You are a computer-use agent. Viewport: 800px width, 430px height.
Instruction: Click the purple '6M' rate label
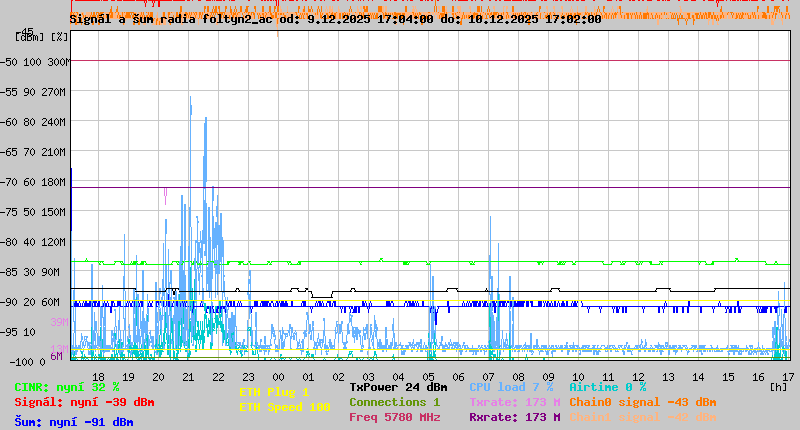click(56, 356)
